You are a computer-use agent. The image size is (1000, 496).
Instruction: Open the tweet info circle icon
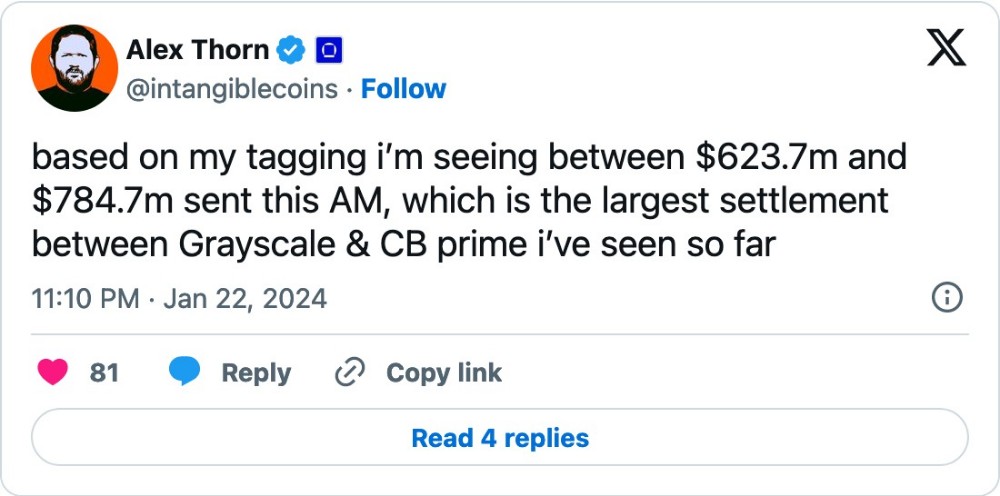click(x=946, y=297)
